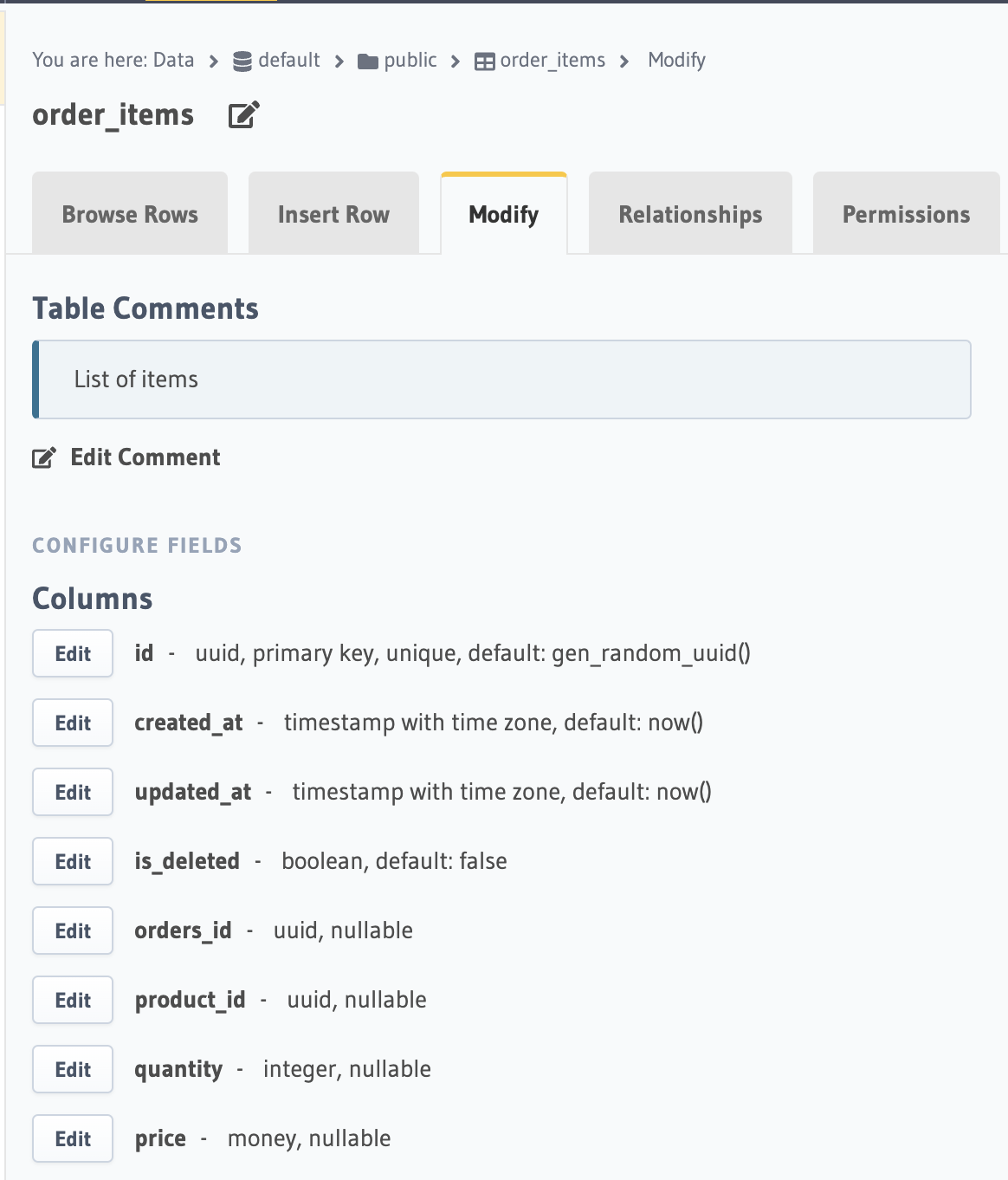
Task: Click the edit table name pencil icon
Action: (x=243, y=115)
